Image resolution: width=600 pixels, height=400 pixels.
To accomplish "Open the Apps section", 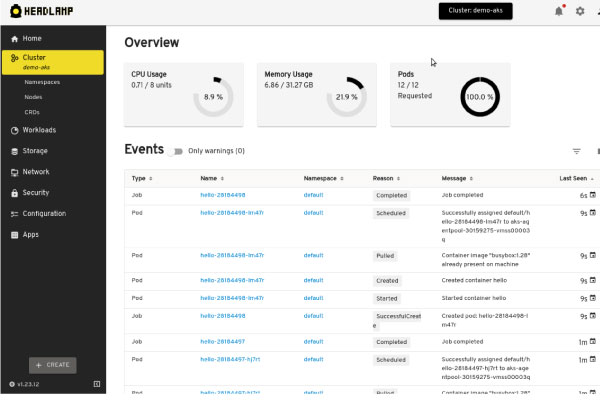I will pyautogui.click(x=53, y=235).
